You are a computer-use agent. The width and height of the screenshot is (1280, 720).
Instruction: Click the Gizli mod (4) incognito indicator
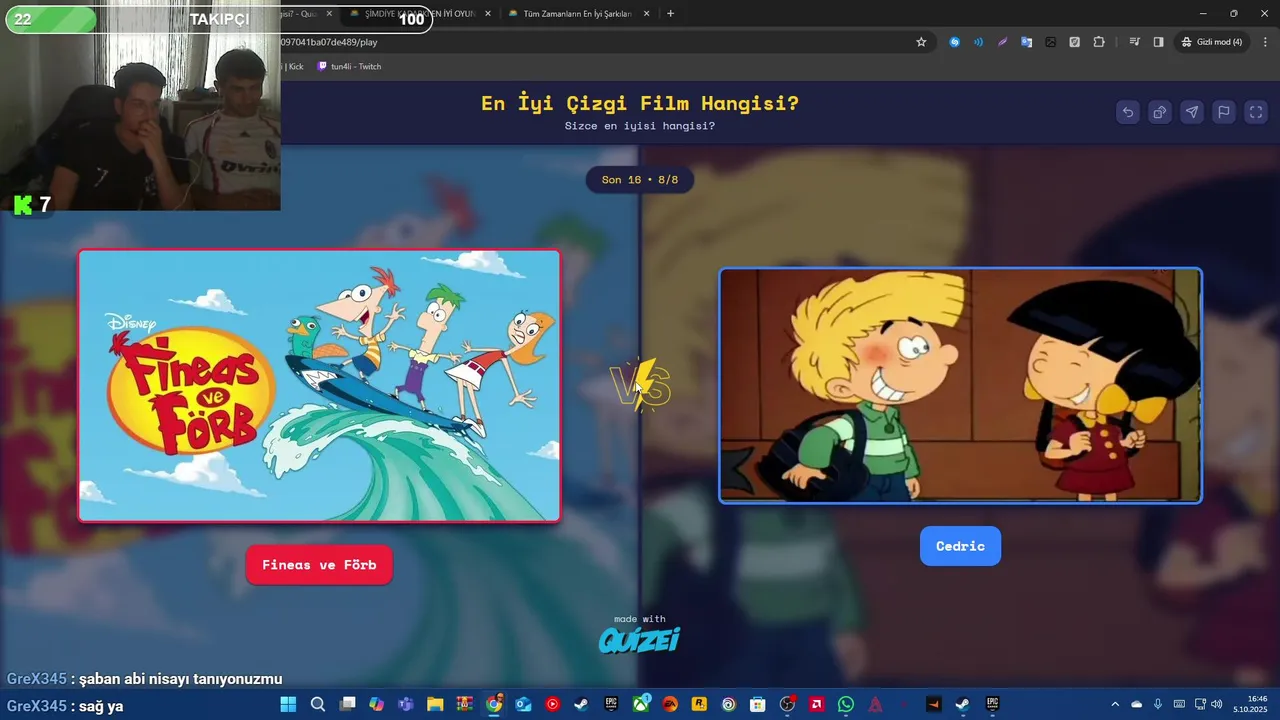[1211, 42]
